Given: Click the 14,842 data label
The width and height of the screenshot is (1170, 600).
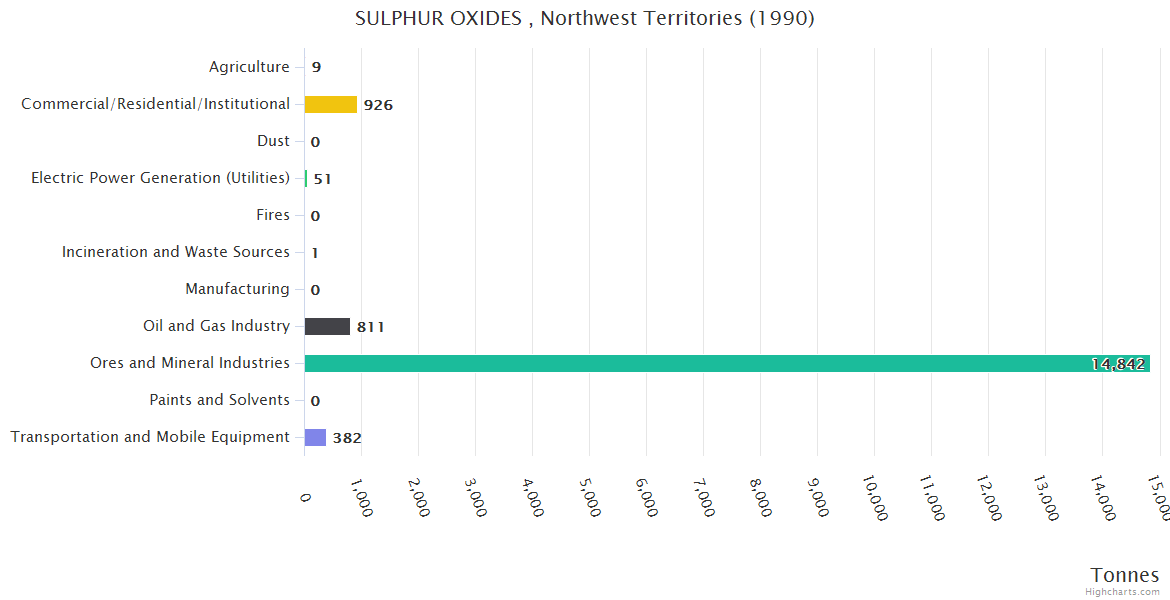Looking at the screenshot, I should point(1118,364).
